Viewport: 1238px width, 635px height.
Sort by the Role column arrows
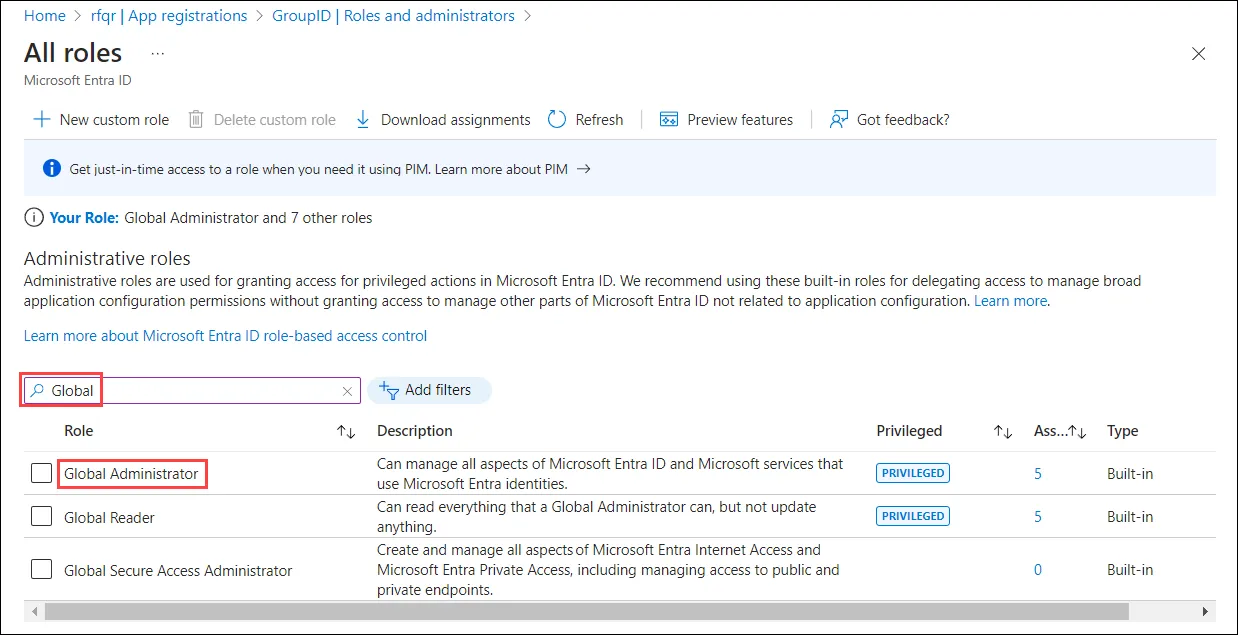(x=346, y=431)
